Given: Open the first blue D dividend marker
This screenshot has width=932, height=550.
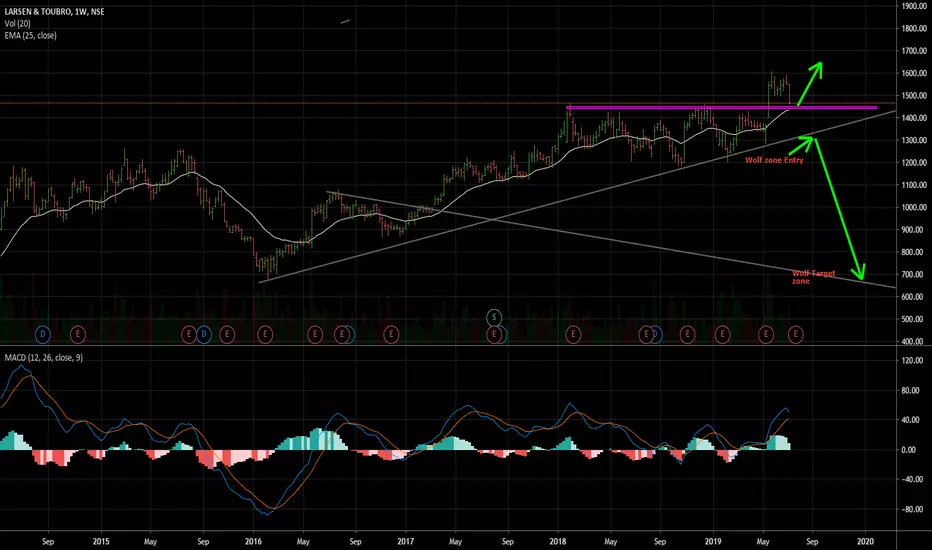Looking at the screenshot, I should 42,334.
